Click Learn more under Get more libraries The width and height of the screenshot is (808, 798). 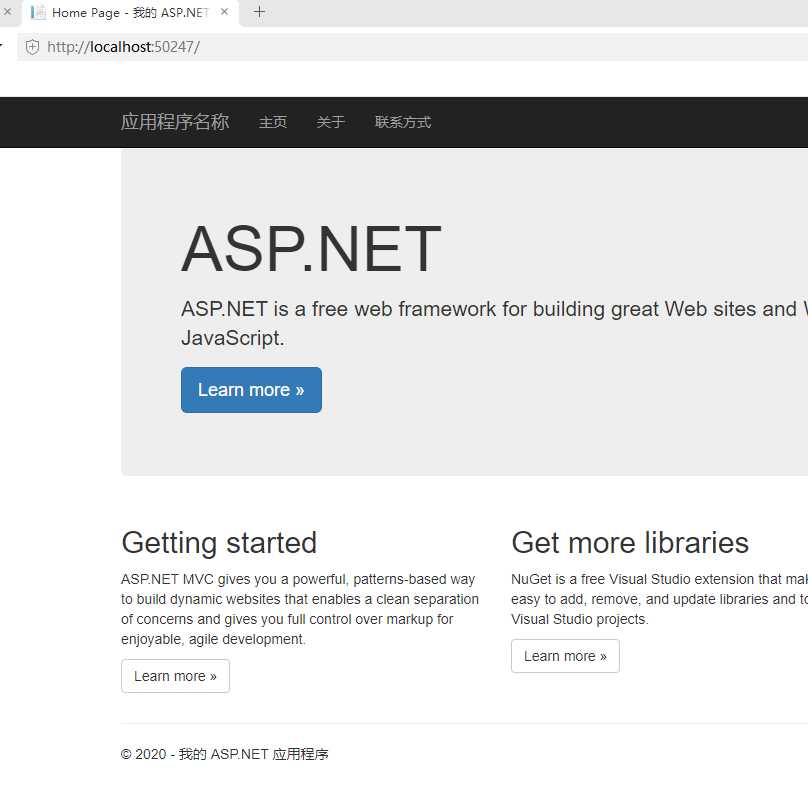point(565,656)
